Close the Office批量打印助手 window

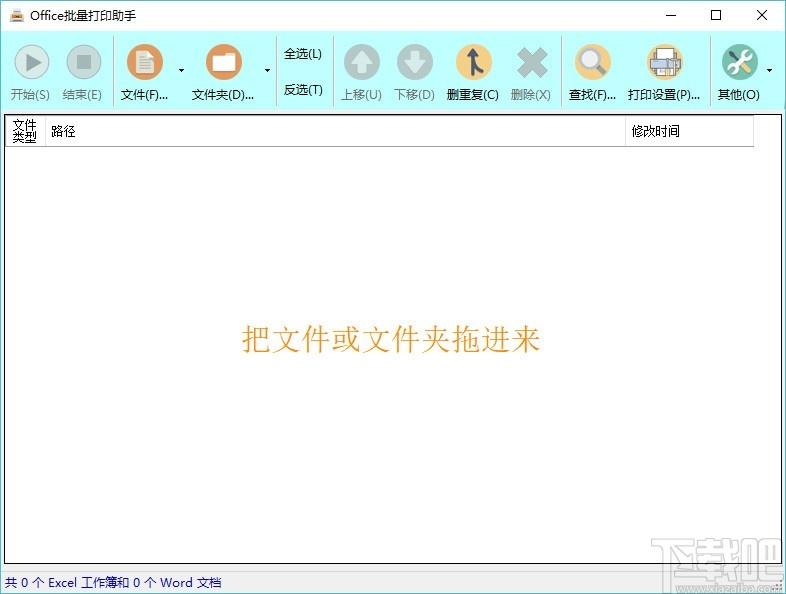762,16
